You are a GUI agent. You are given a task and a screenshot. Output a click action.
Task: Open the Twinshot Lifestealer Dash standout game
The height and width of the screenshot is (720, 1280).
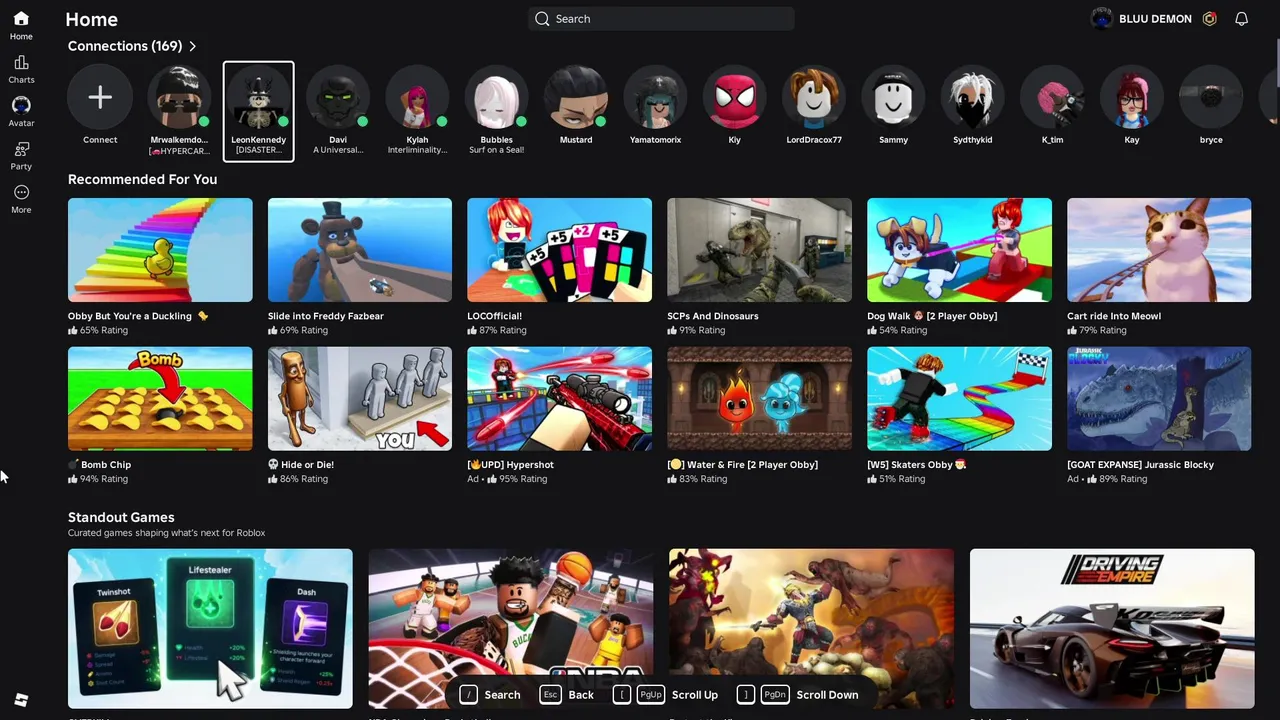(x=210, y=628)
